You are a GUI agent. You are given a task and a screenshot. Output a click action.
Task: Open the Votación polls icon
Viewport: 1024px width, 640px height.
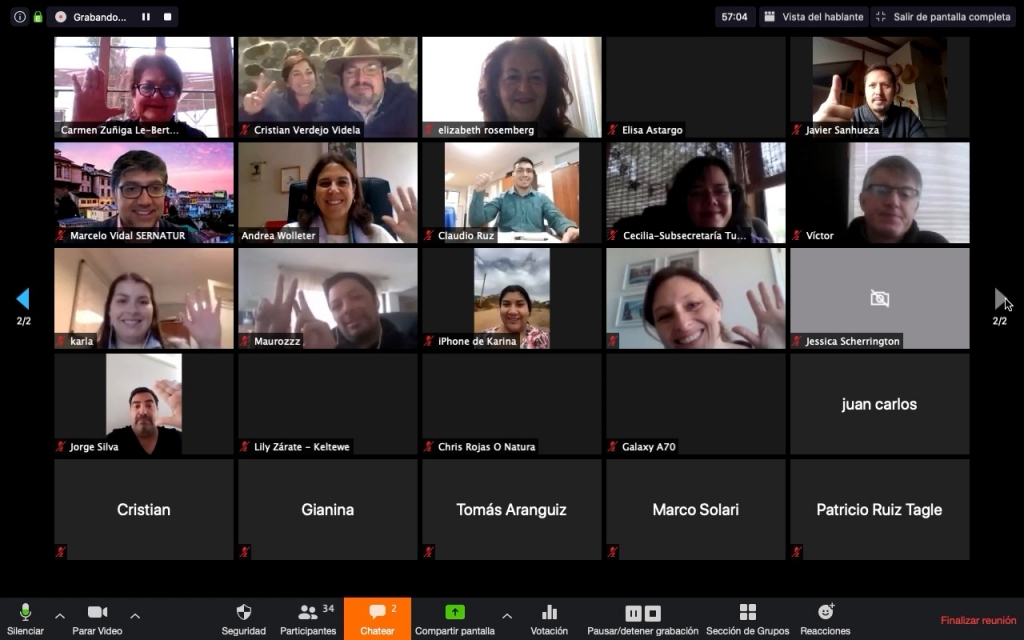point(549,613)
